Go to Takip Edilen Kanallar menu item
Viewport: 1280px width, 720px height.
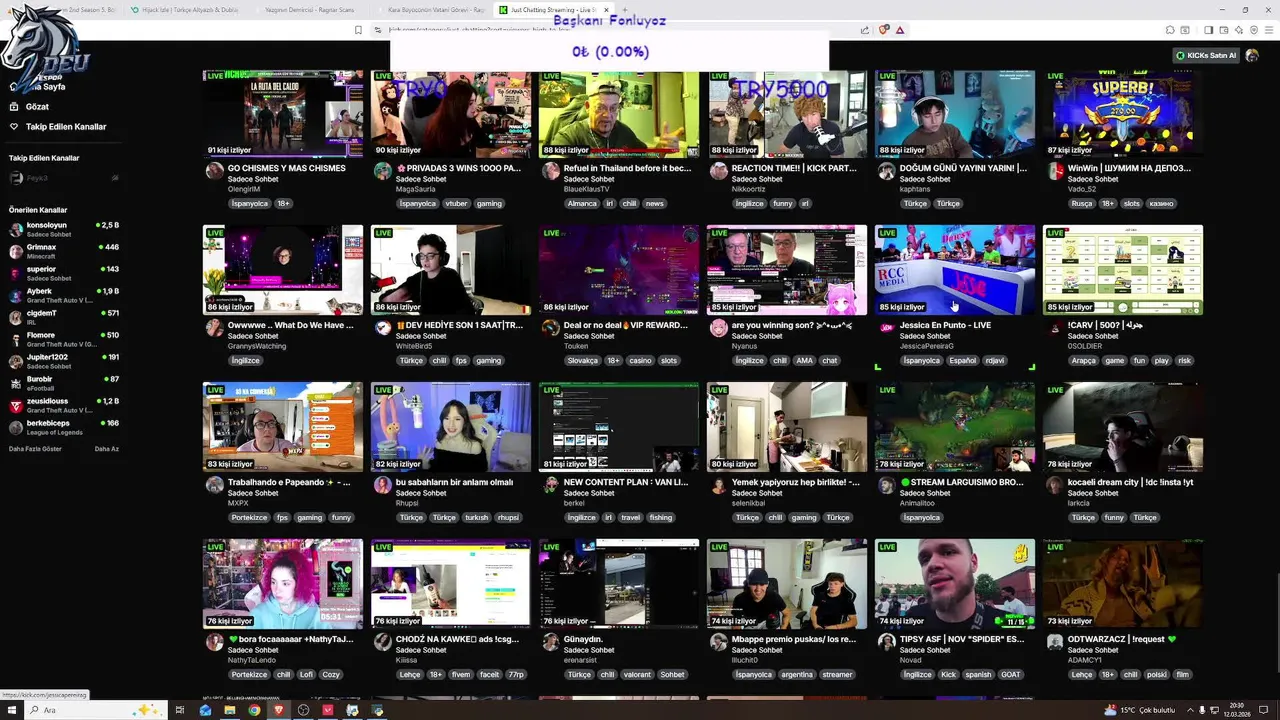[66, 127]
